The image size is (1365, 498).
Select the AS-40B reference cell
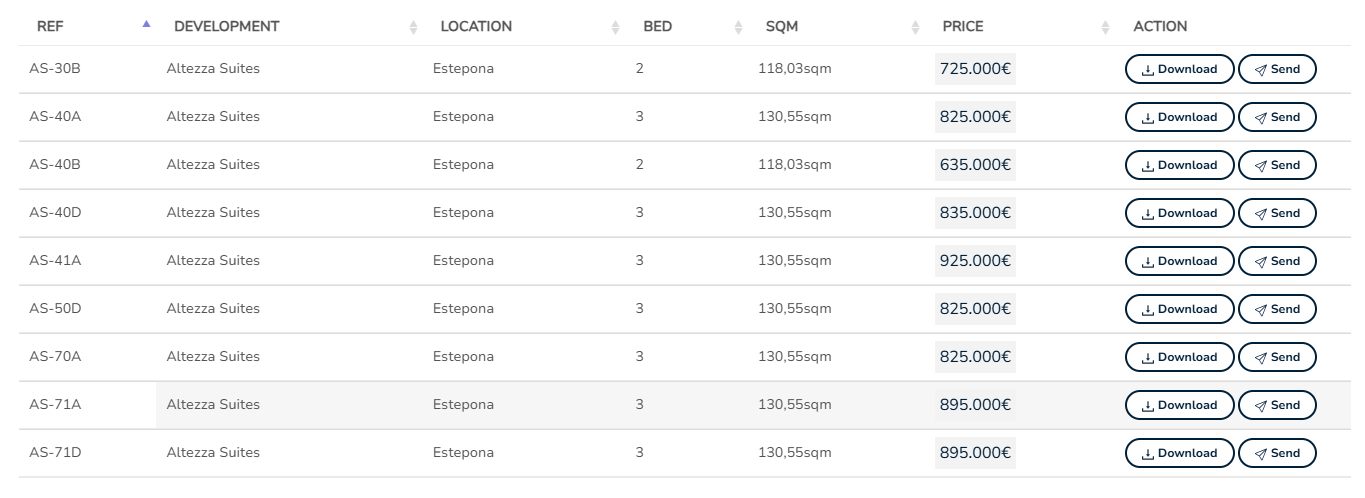point(55,165)
